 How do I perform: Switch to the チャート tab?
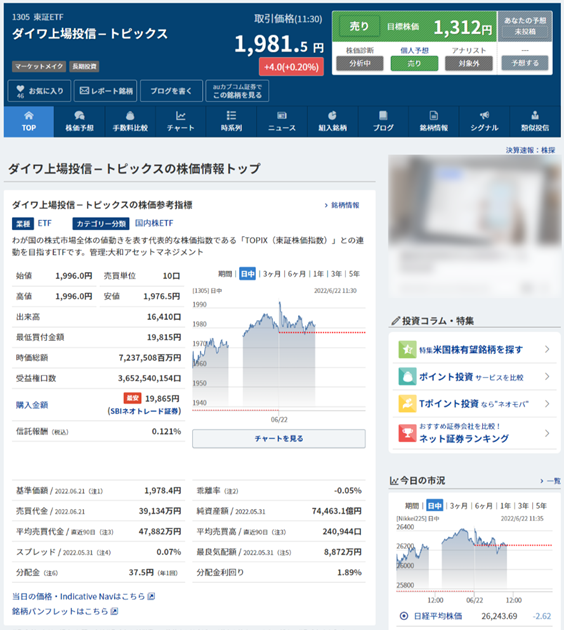click(x=181, y=122)
